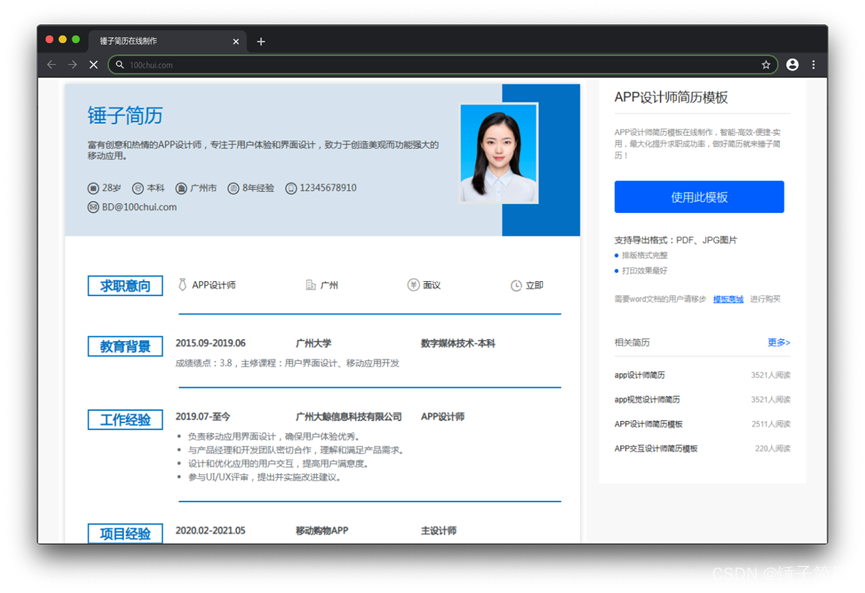Click the clock icon beside 立即

tap(516, 285)
